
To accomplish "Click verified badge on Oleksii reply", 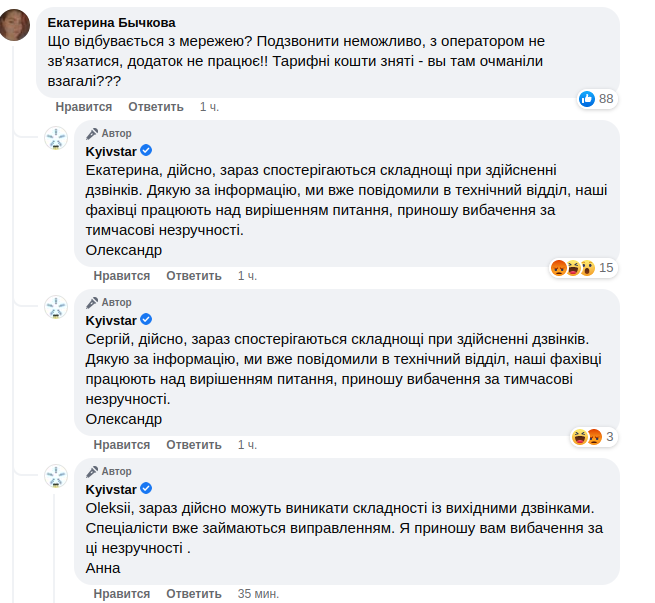I will click(145, 489).
